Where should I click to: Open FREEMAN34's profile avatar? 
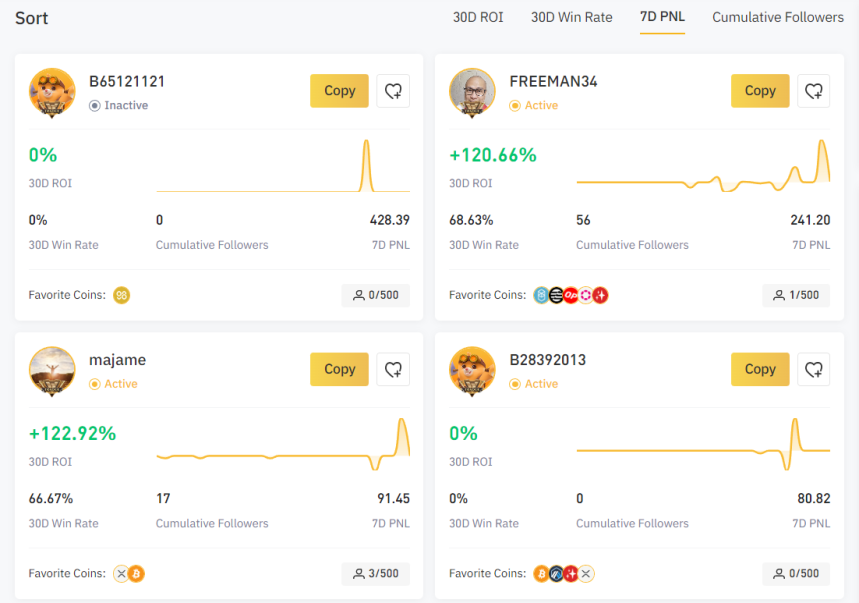[472, 92]
